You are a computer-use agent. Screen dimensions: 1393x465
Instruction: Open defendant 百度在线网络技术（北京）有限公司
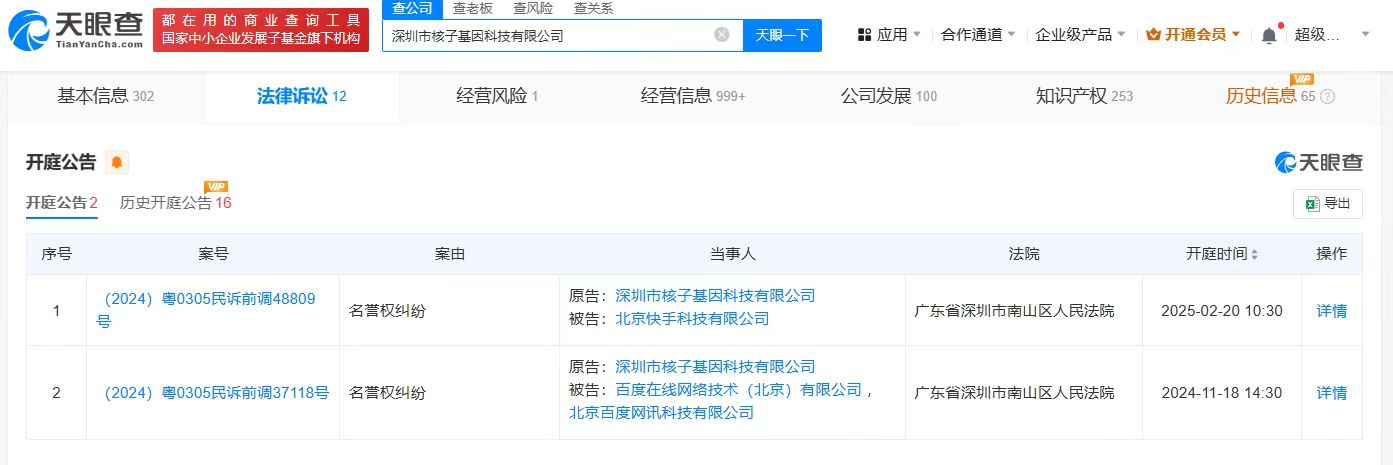point(738,390)
